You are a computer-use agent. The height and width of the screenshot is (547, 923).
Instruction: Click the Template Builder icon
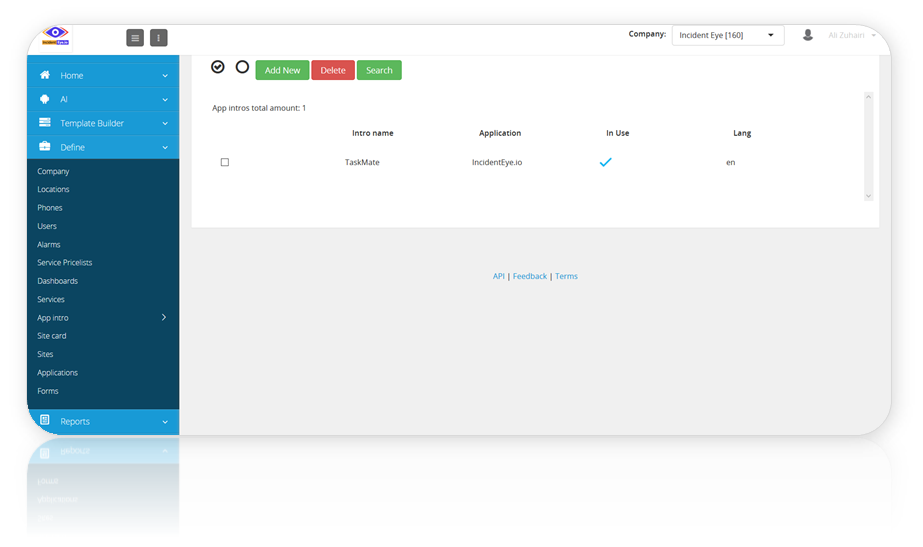[45, 123]
